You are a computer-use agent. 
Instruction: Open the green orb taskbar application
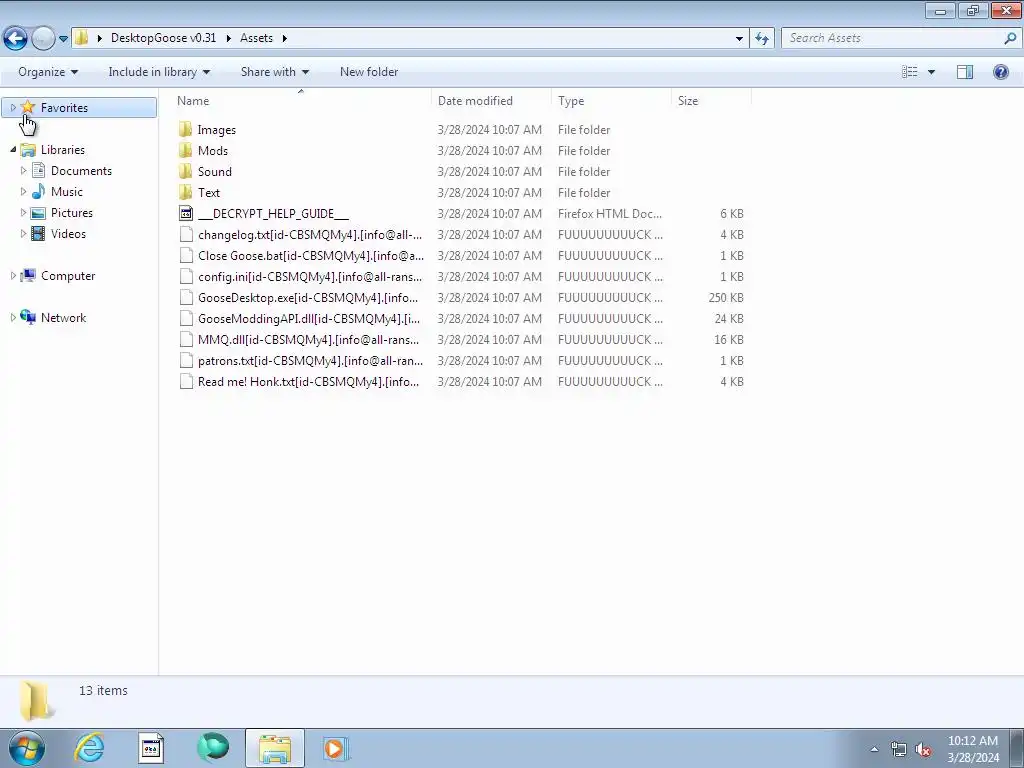coord(213,747)
